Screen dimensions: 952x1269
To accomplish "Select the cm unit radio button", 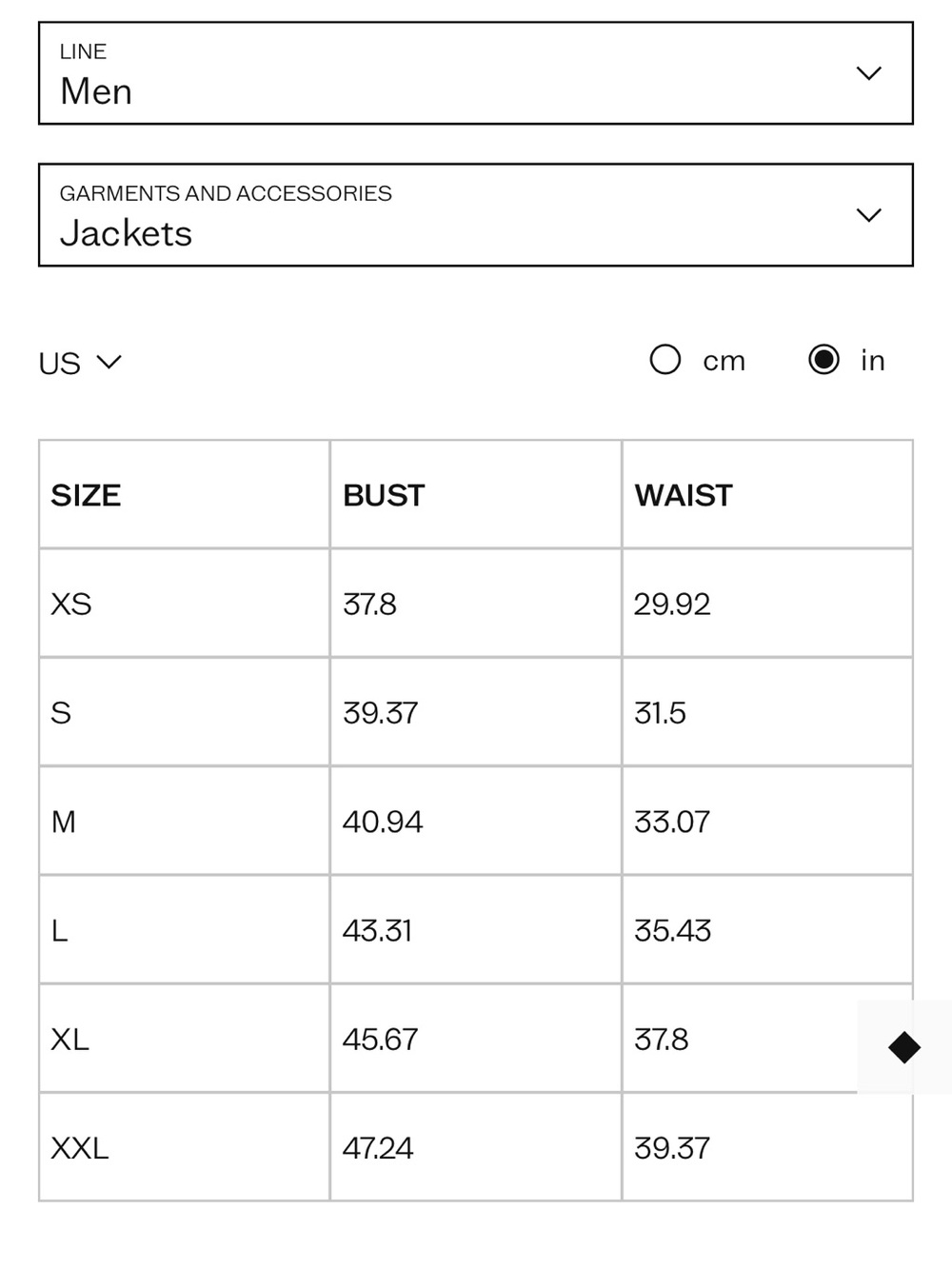I will tap(665, 360).
